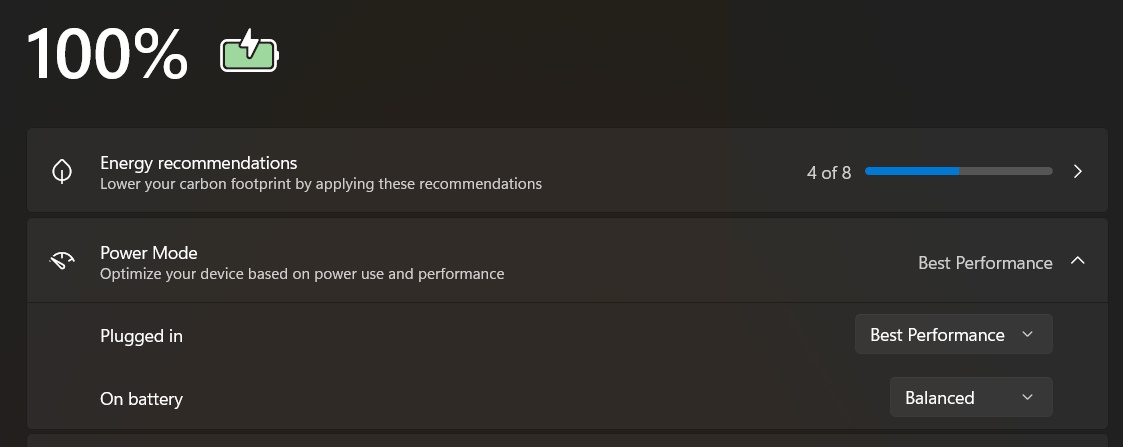
Task: Click "Optimize your device" description text
Action: 301,274
